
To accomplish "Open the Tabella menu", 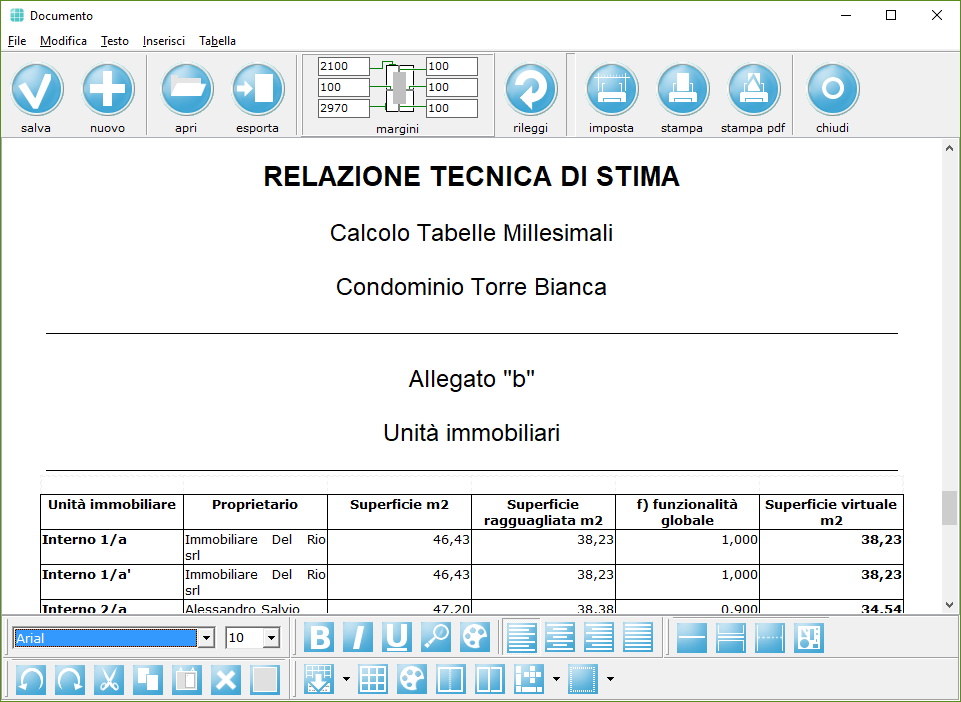I will point(217,41).
